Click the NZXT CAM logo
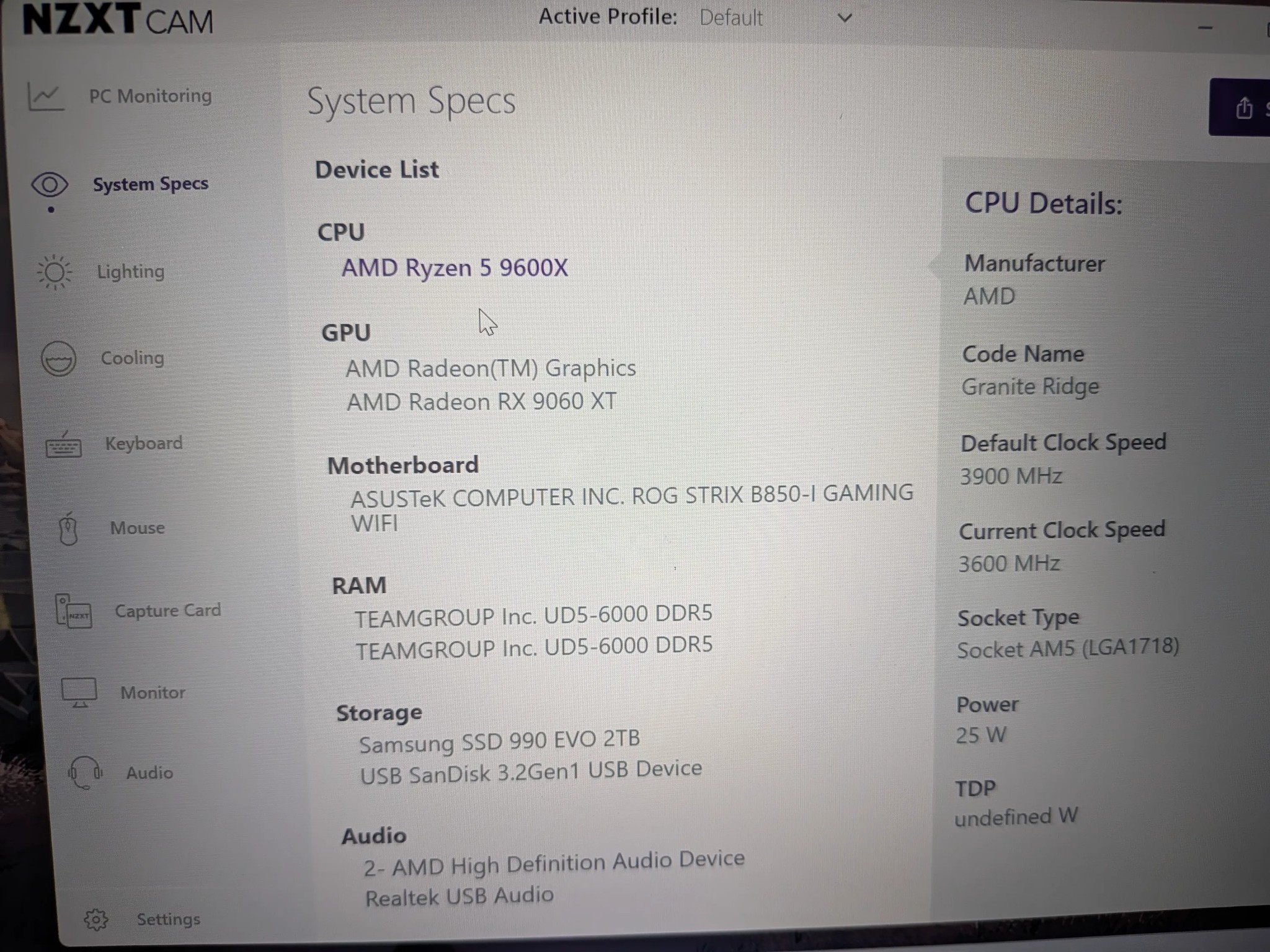Viewport: 1270px width, 952px height. tap(118, 19)
